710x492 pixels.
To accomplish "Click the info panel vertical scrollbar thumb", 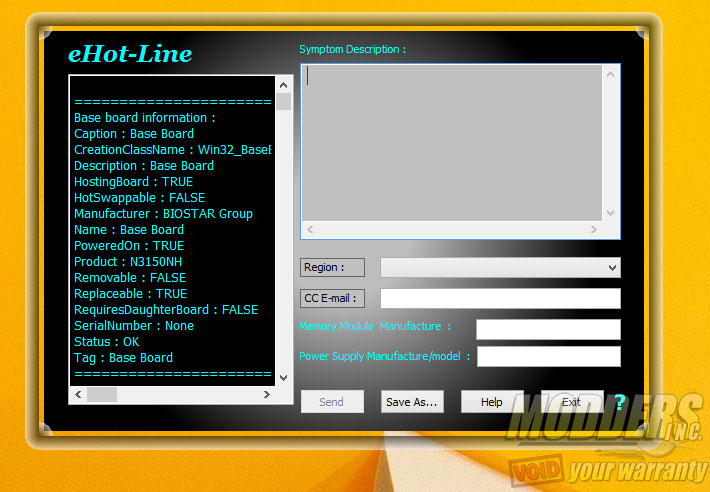I will click(283, 101).
